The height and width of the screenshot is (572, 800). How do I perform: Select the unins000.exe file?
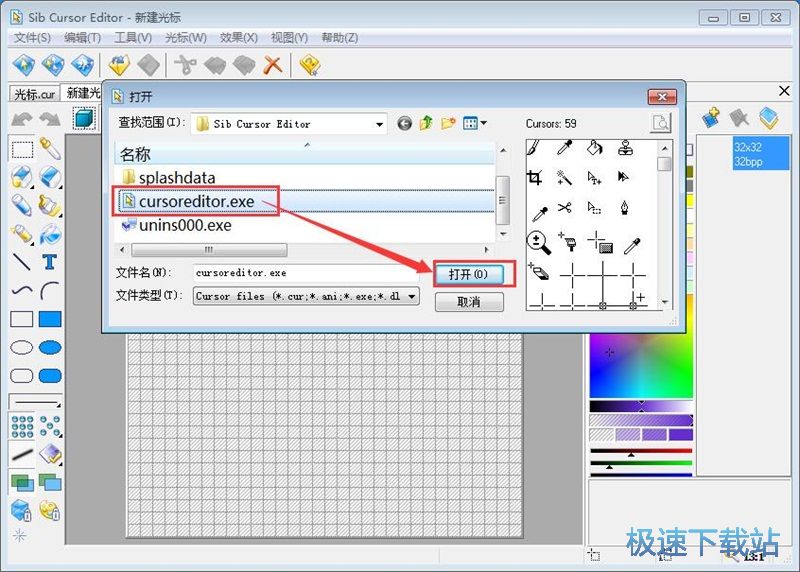tap(177, 225)
